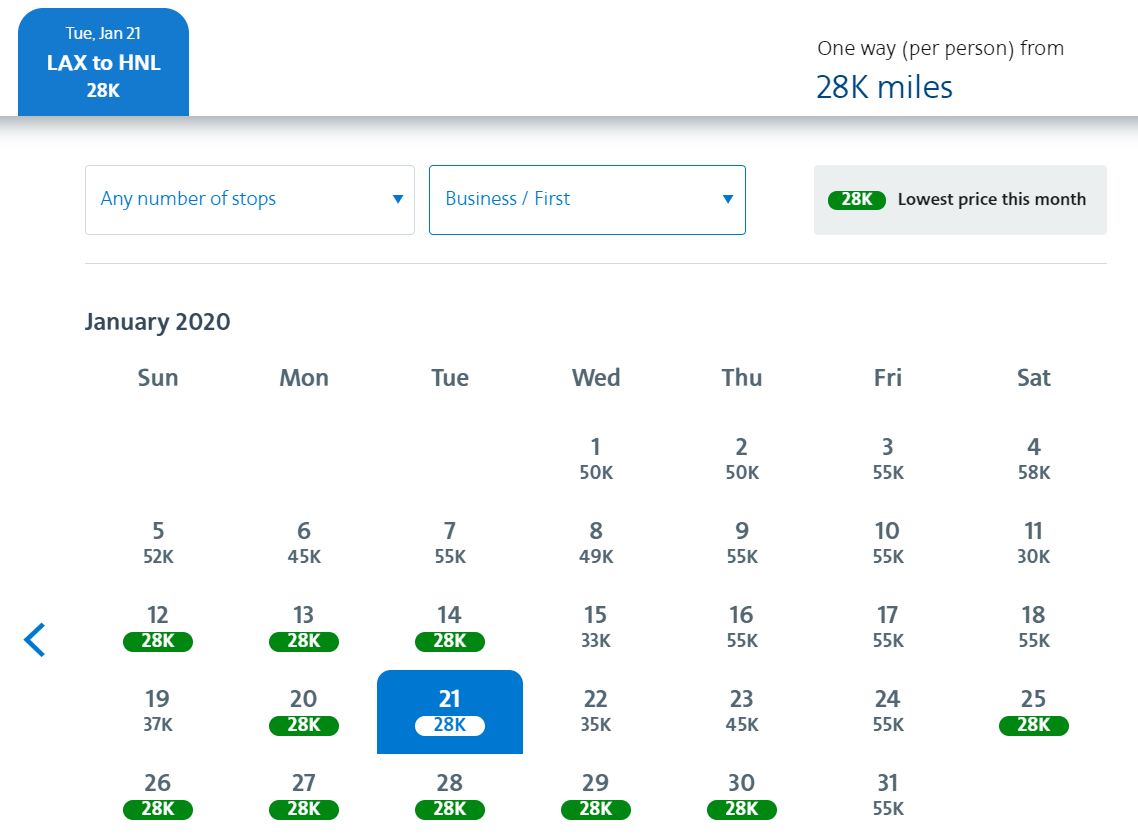Viewport: 1138px width, 837px height.
Task: Click January 30 green 28K badge
Action: tap(741, 809)
